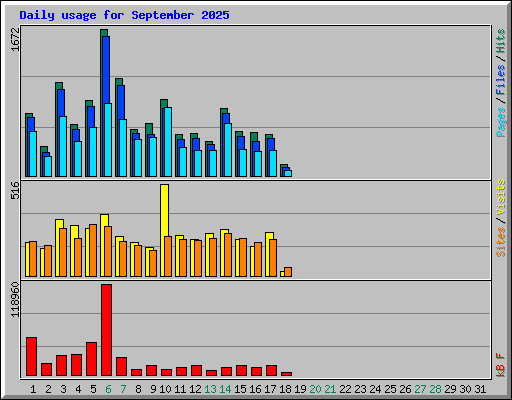The image size is (512, 400).
Task: Click the 'Files' legend label
Action: pyautogui.click(x=500, y=80)
